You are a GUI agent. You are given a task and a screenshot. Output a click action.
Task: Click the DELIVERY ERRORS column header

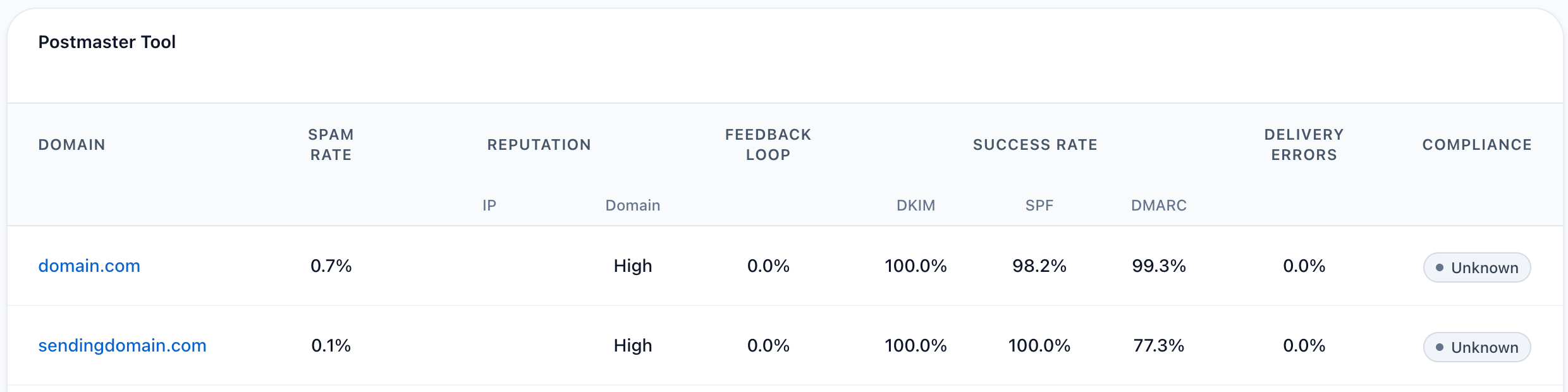[1304, 144]
